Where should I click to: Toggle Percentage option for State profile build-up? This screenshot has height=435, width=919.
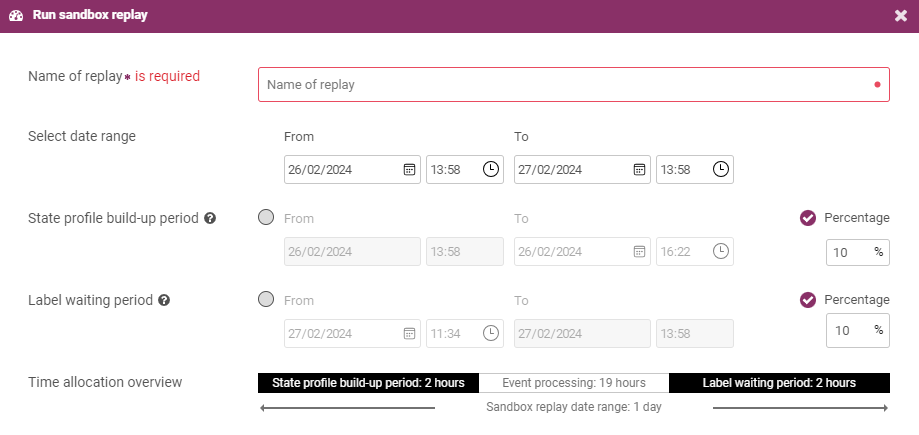(x=808, y=218)
